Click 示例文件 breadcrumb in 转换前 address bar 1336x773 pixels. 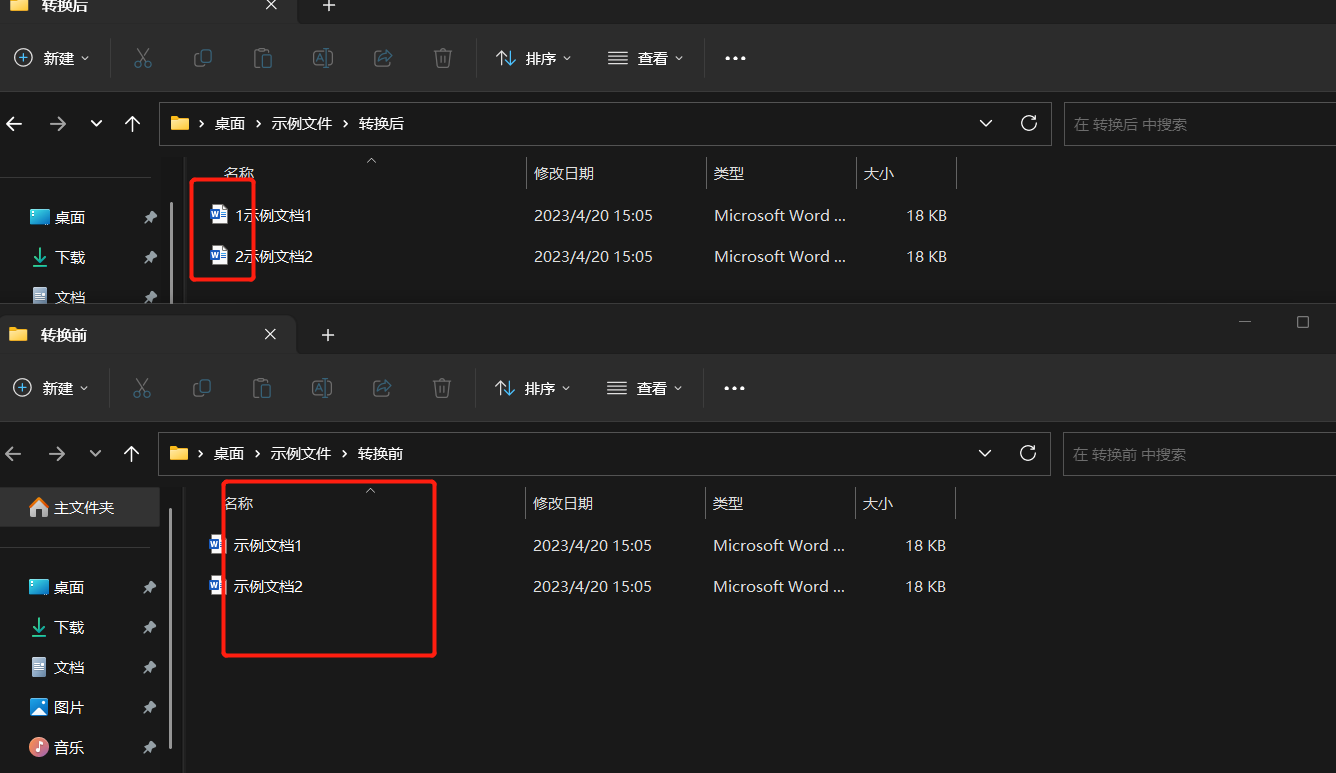(301, 454)
